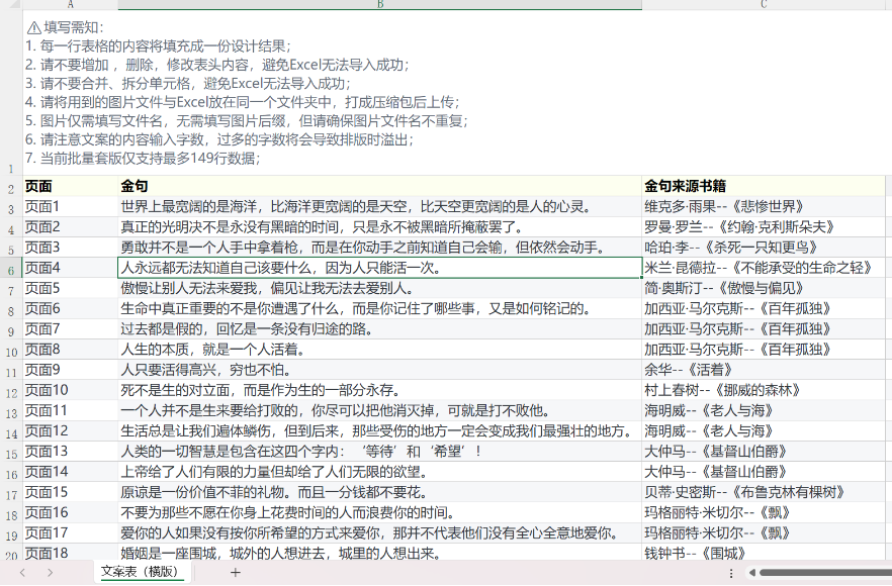Image resolution: width=892 pixels, height=586 pixels.
Task: Select 《百年孤独》 source cell in 页面6 row
Action: [763, 309]
